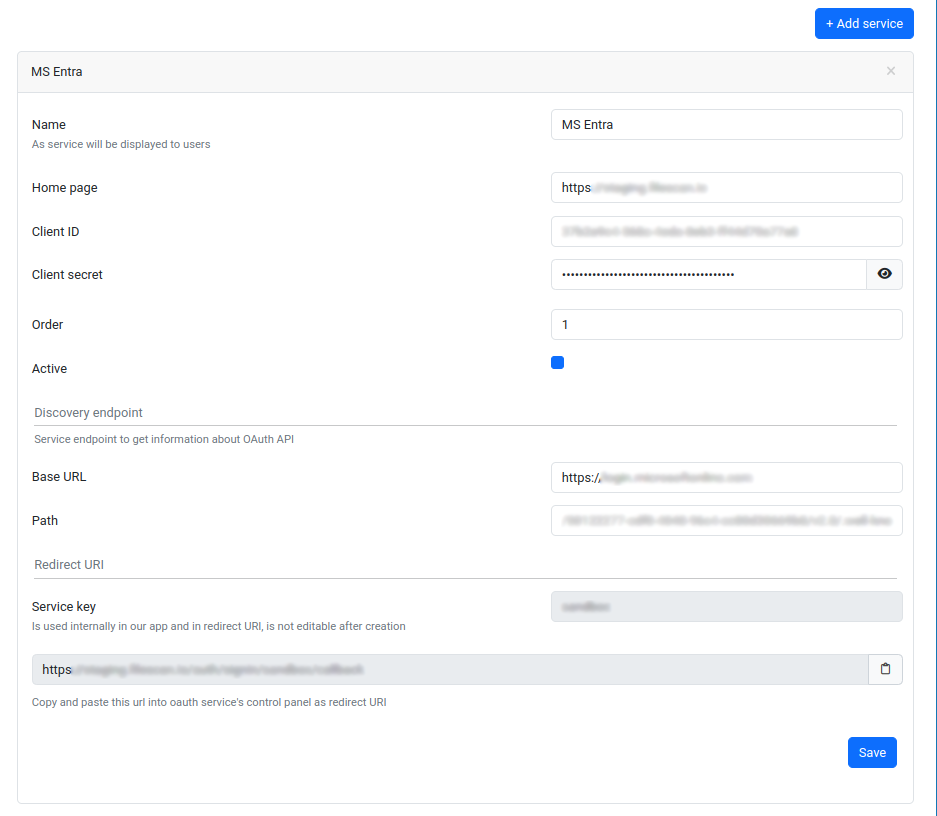Click the Order label
The image size is (937, 816).
coord(47,324)
